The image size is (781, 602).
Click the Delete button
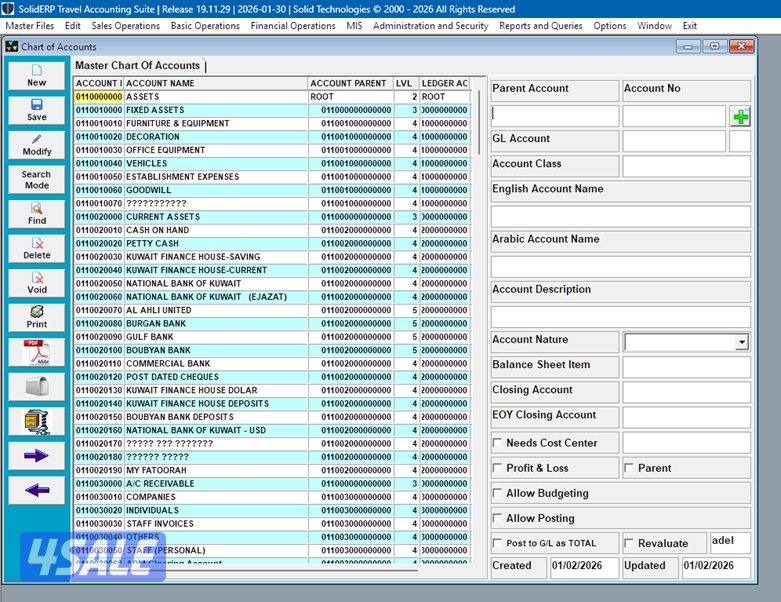pos(36,248)
